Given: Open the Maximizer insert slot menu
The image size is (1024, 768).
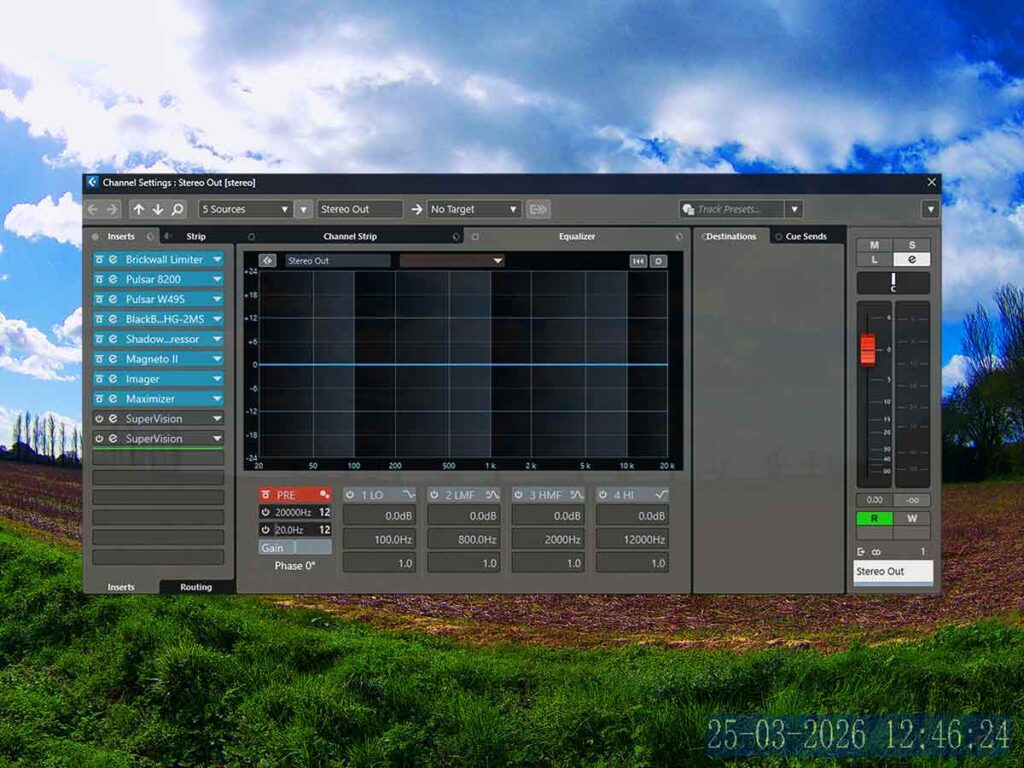Looking at the screenshot, I should point(217,399).
